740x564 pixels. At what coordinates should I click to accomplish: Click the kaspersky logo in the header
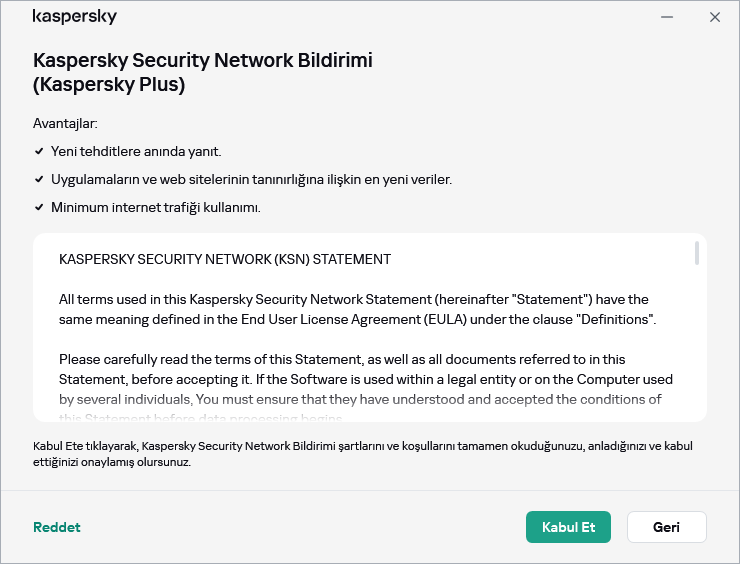tap(75, 17)
